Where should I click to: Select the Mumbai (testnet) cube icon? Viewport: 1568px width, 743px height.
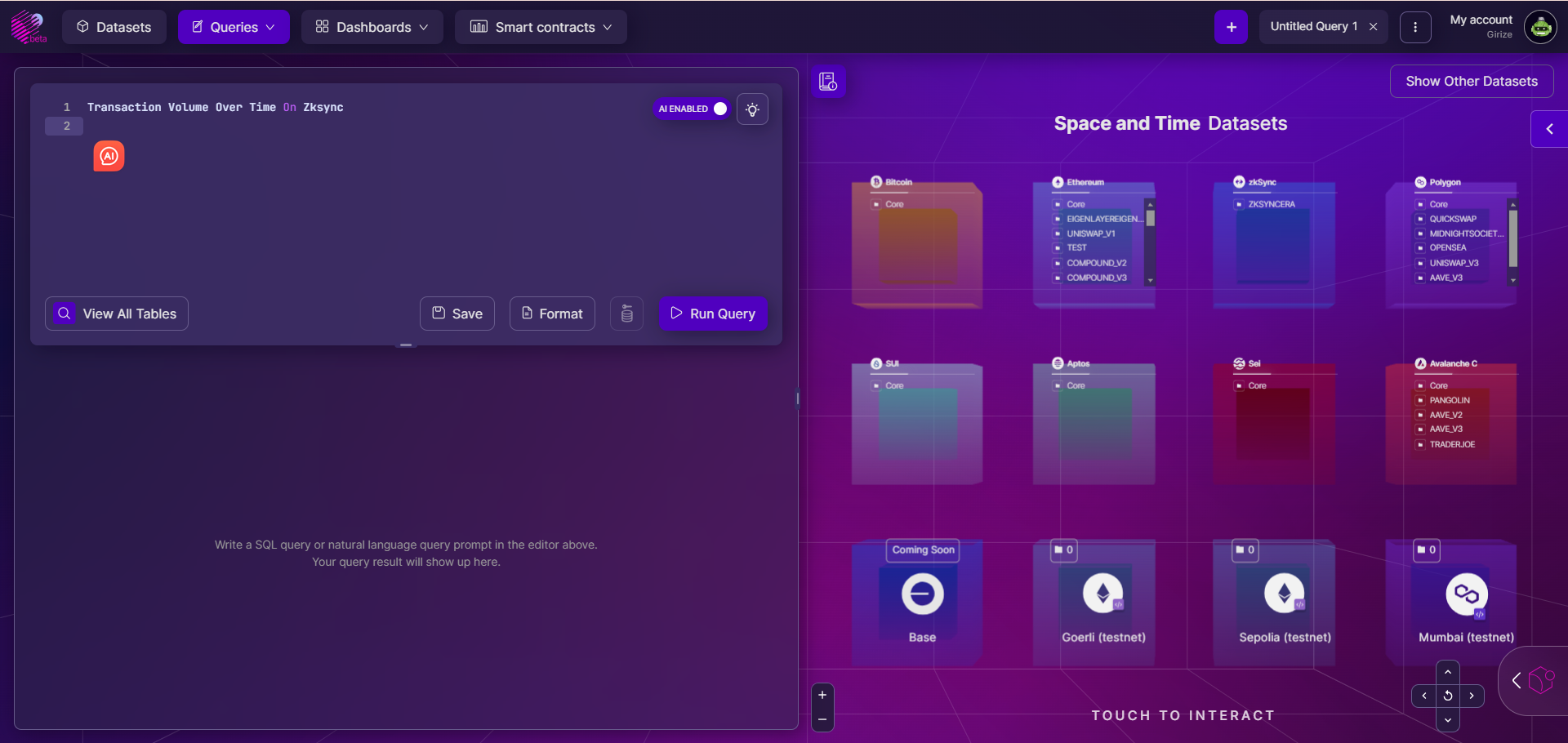click(1466, 594)
